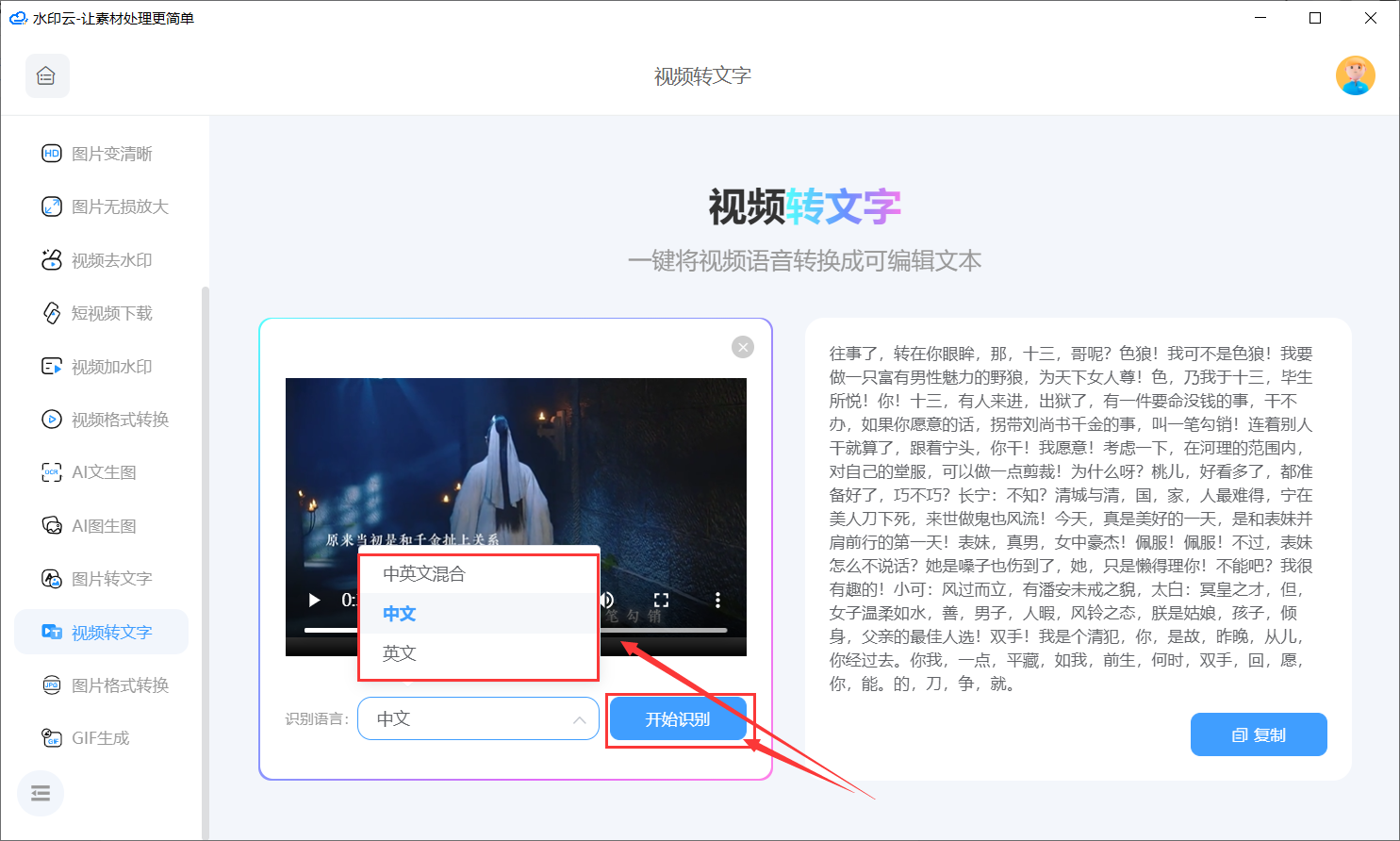The height and width of the screenshot is (841, 1400).
Task: Minimize the 水印云 window
Action: [x=1260, y=18]
